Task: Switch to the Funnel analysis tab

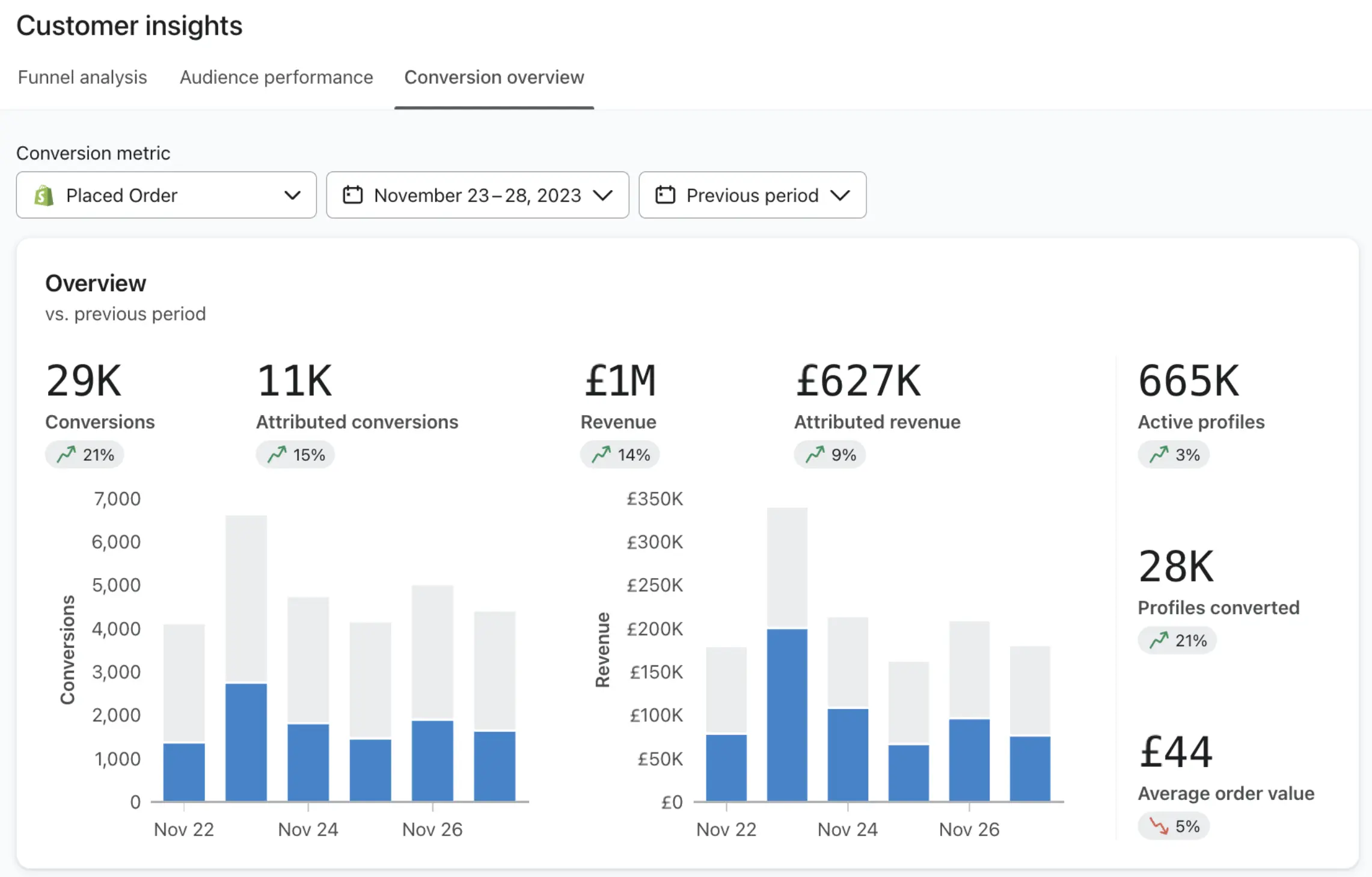Action: 82,78
